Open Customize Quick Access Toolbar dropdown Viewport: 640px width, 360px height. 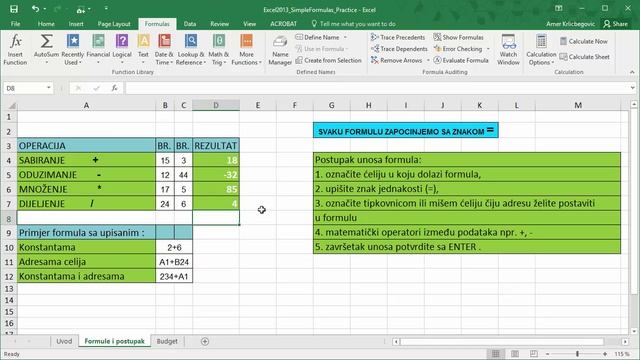pyautogui.click(x=106, y=9)
